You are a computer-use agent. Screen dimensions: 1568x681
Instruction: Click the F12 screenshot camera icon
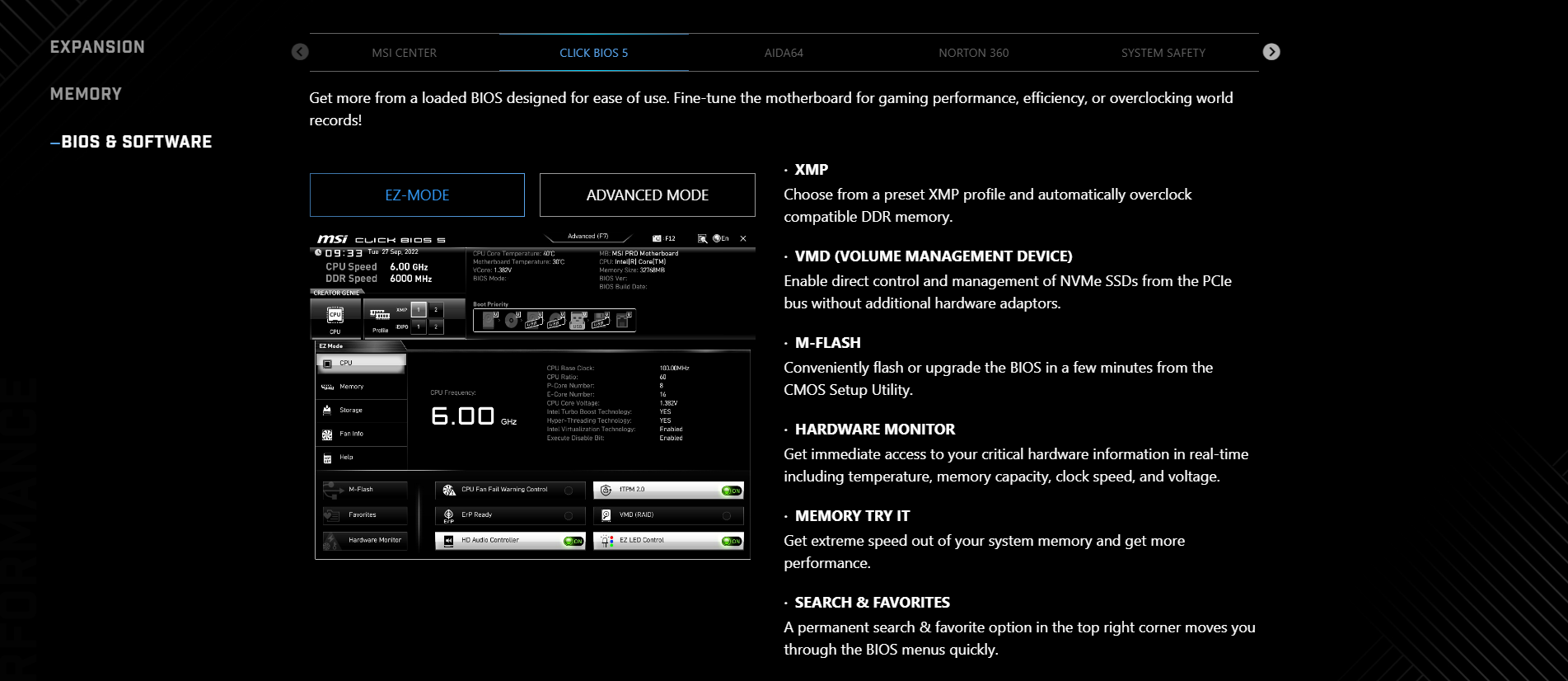tap(657, 238)
